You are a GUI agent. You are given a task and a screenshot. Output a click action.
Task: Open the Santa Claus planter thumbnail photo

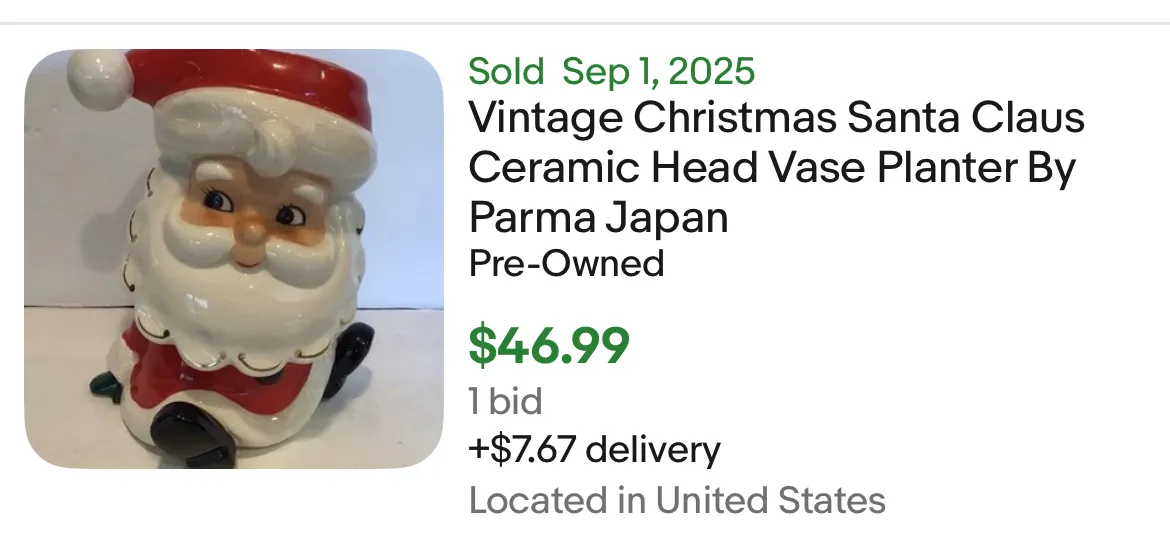[233, 259]
